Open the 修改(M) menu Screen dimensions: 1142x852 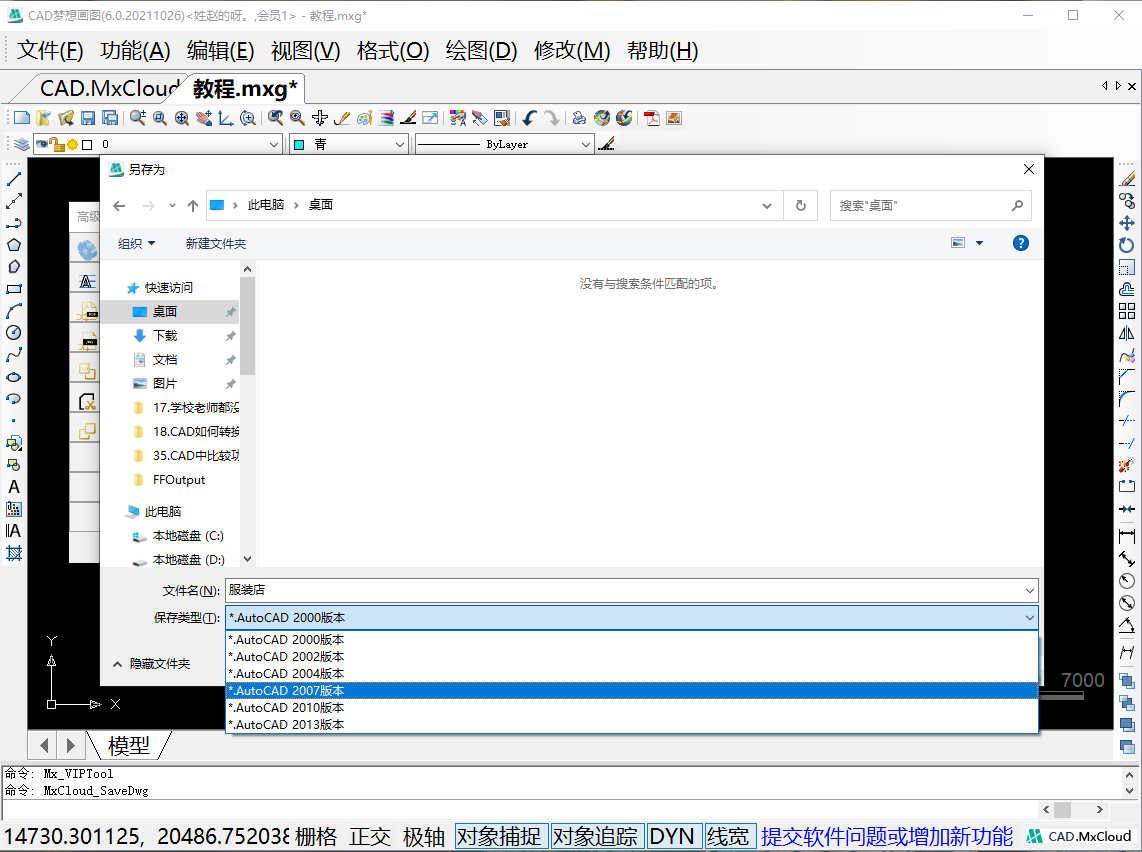(572, 50)
